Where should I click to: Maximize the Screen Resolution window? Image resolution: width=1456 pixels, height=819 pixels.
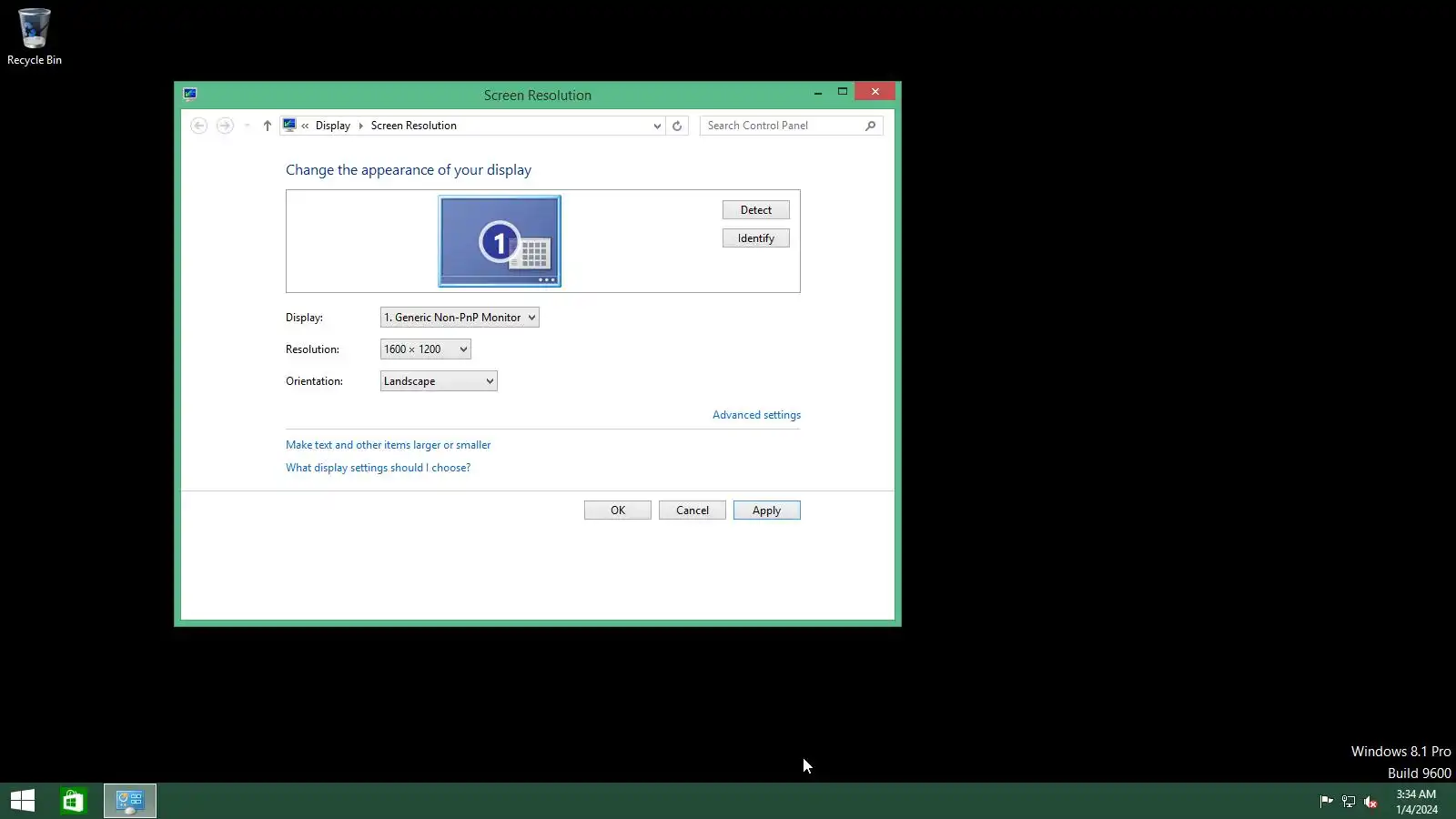point(843,92)
